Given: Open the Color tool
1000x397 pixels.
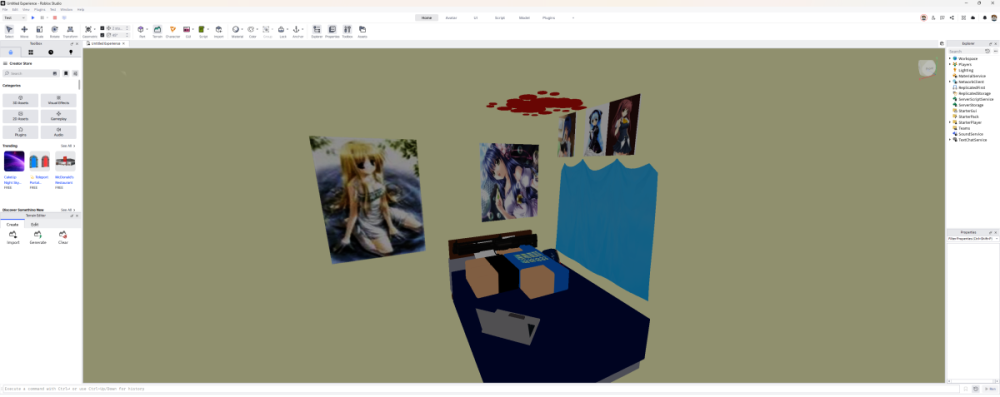Looking at the screenshot, I should [x=251, y=30].
